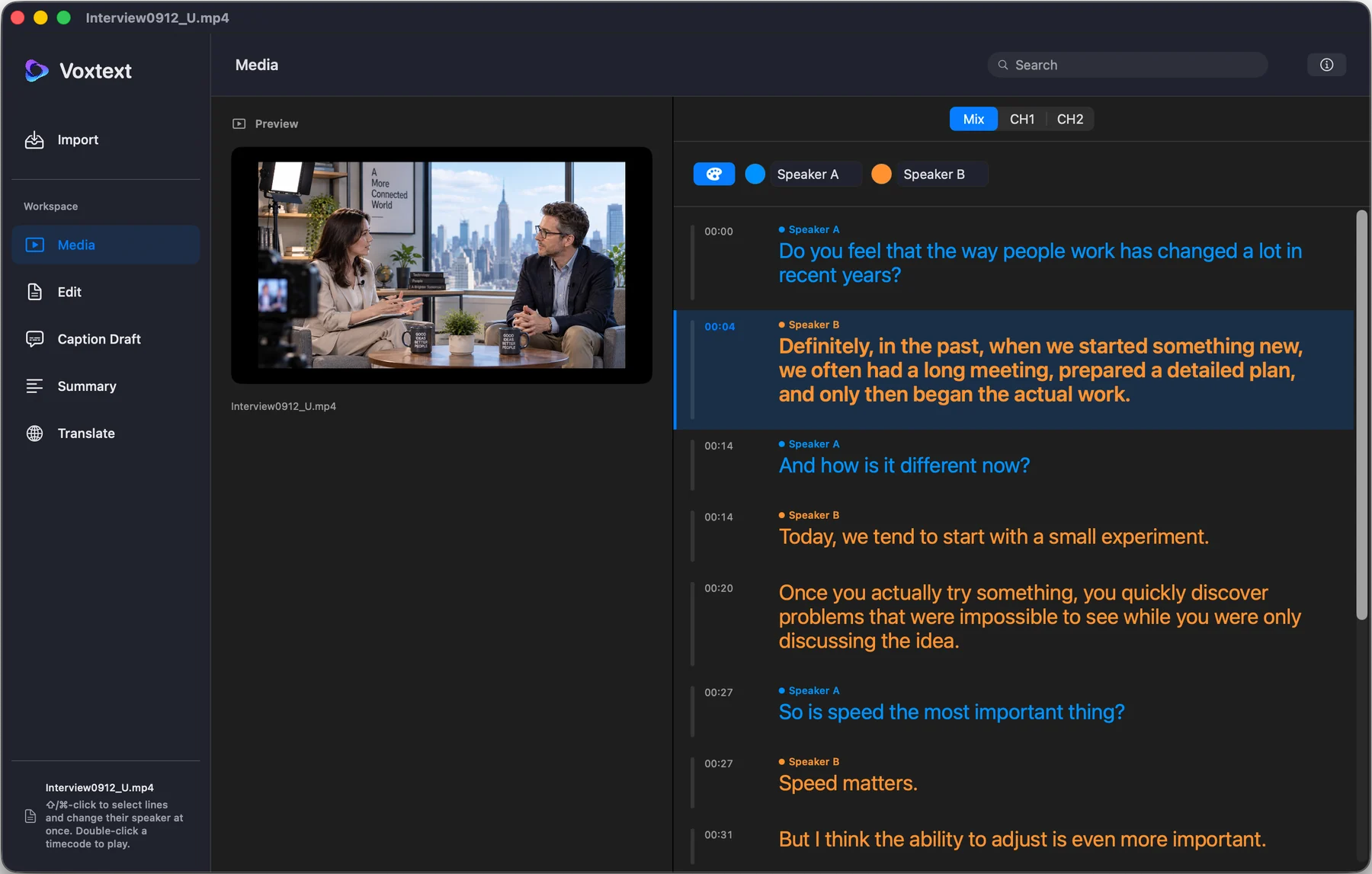Image resolution: width=1372 pixels, height=874 pixels.
Task: Click the Speaker B label above "Speed matters."
Action: (813, 762)
